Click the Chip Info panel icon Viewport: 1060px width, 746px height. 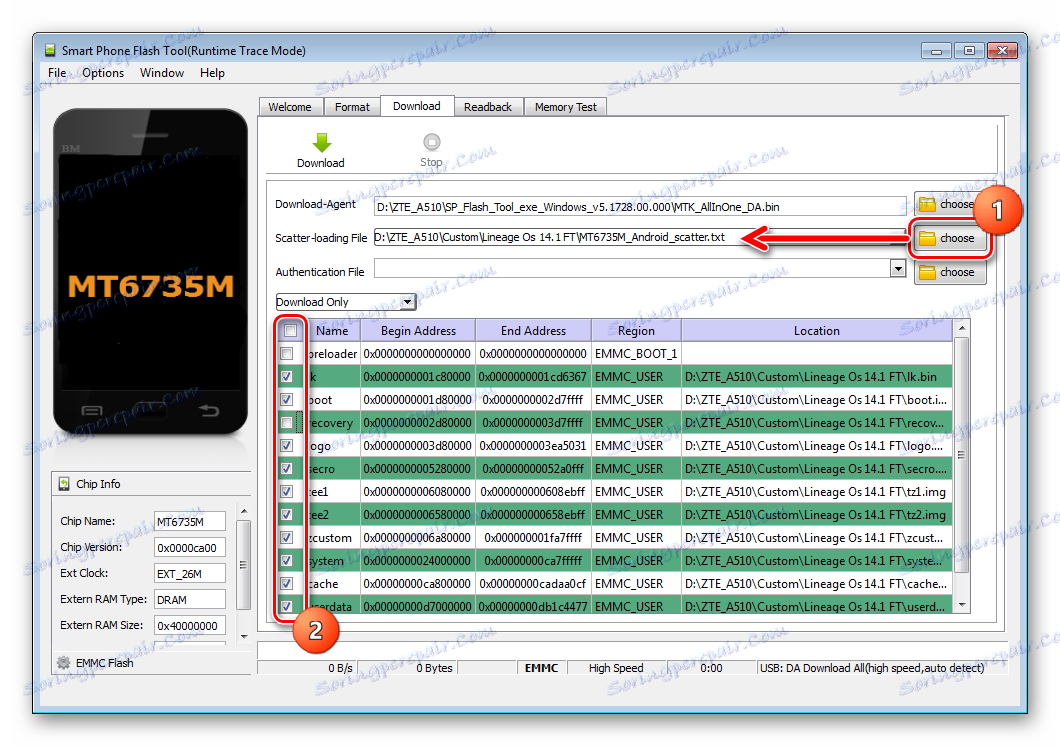[x=64, y=484]
